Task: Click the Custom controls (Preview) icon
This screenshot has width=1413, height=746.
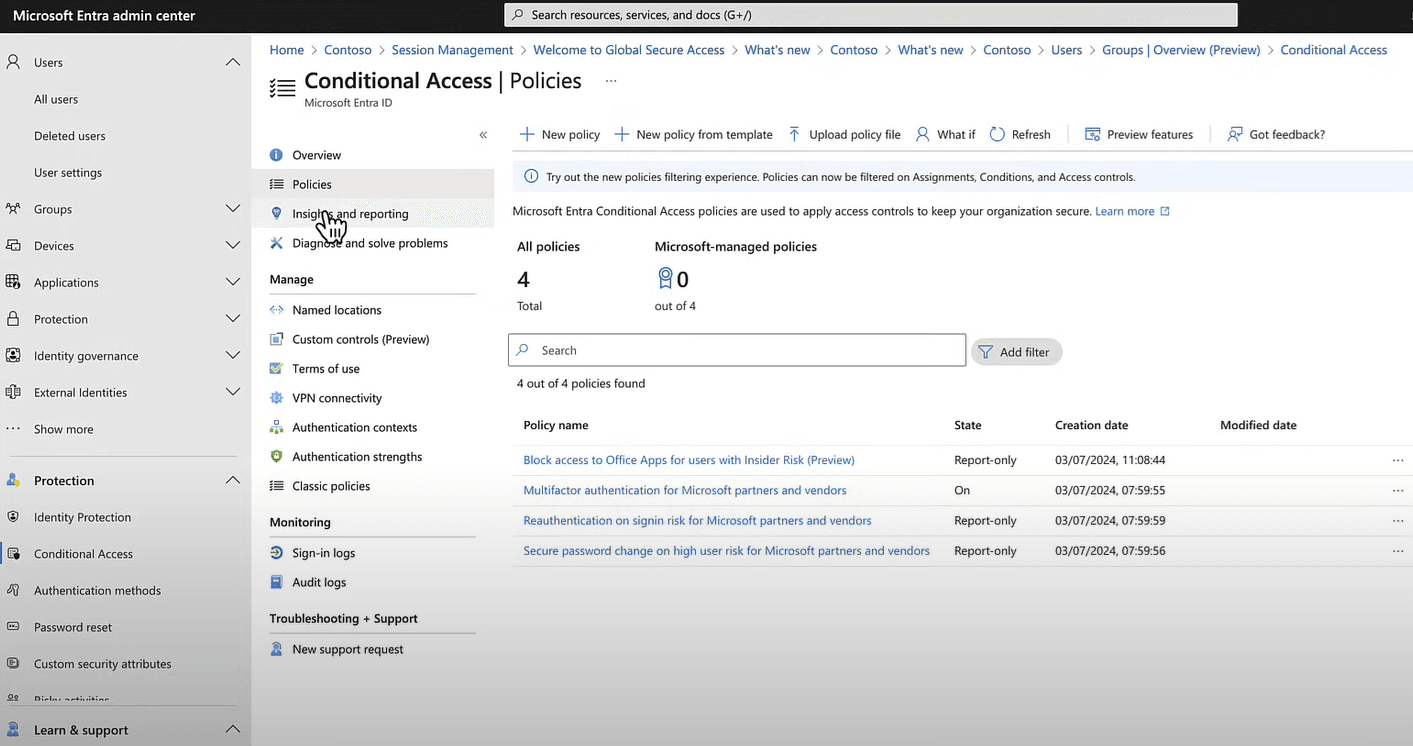Action: pos(277,339)
